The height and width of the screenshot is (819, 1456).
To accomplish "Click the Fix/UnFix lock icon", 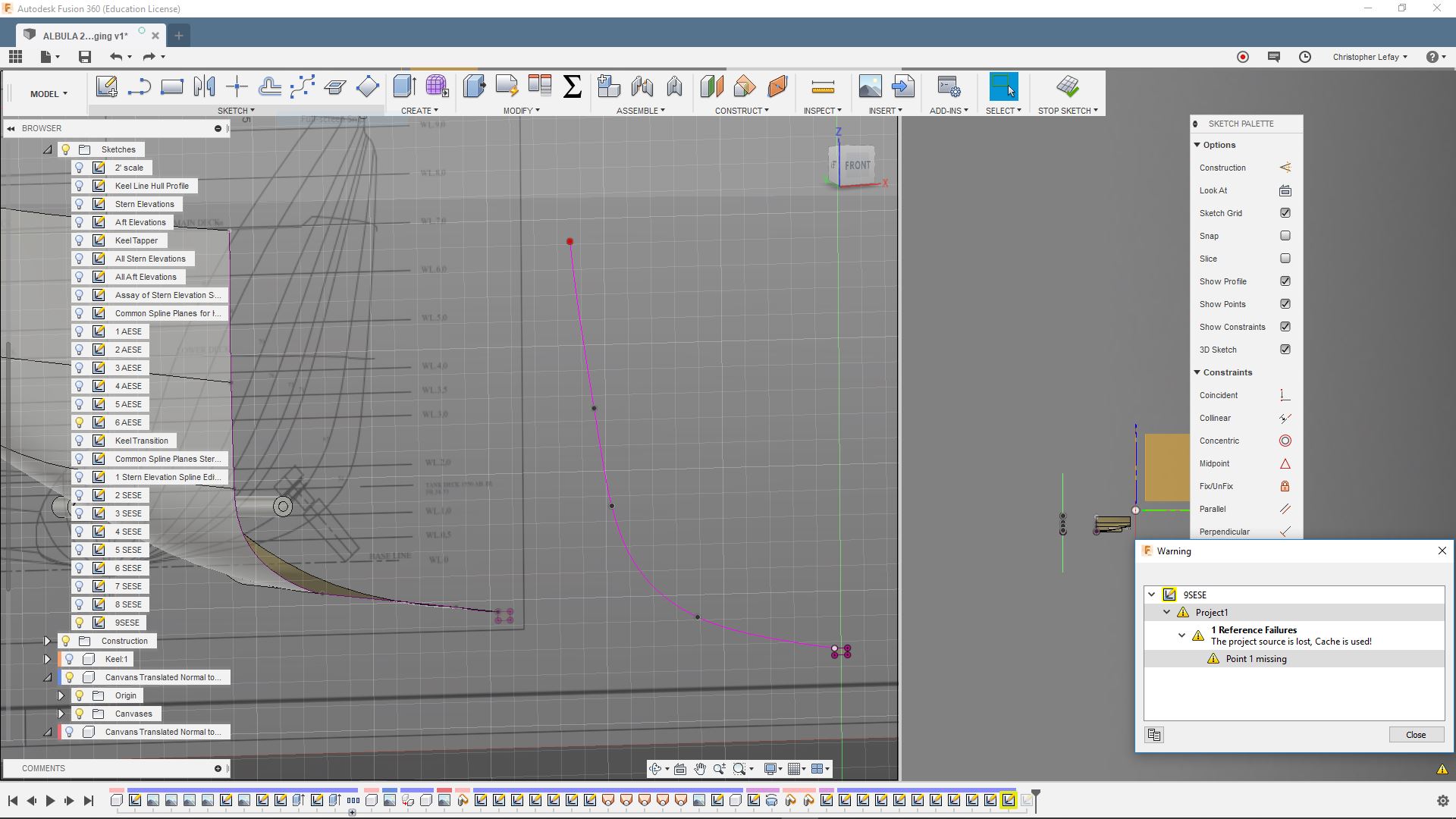I will 1285,485.
